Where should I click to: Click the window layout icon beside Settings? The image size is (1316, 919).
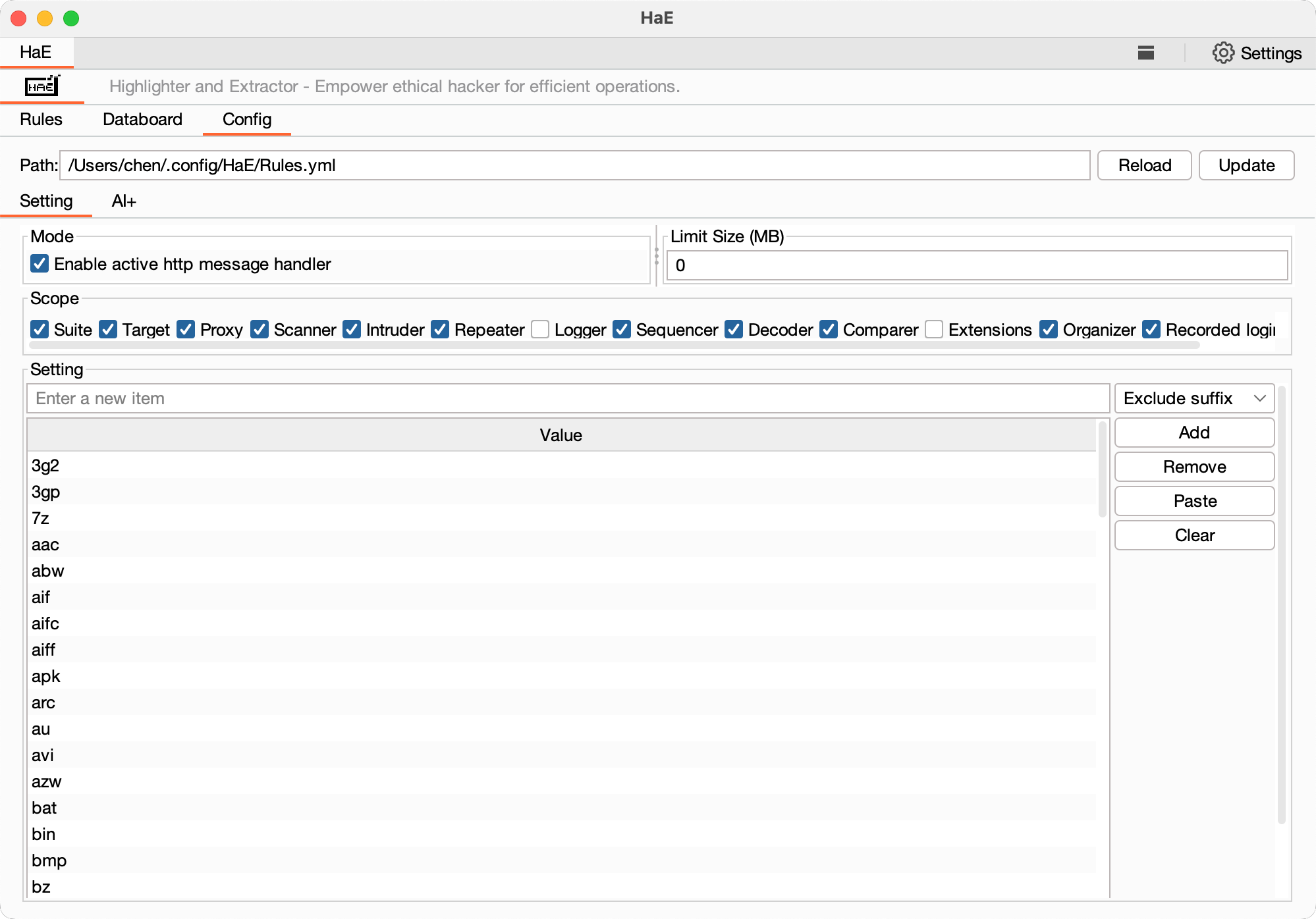coord(1146,53)
